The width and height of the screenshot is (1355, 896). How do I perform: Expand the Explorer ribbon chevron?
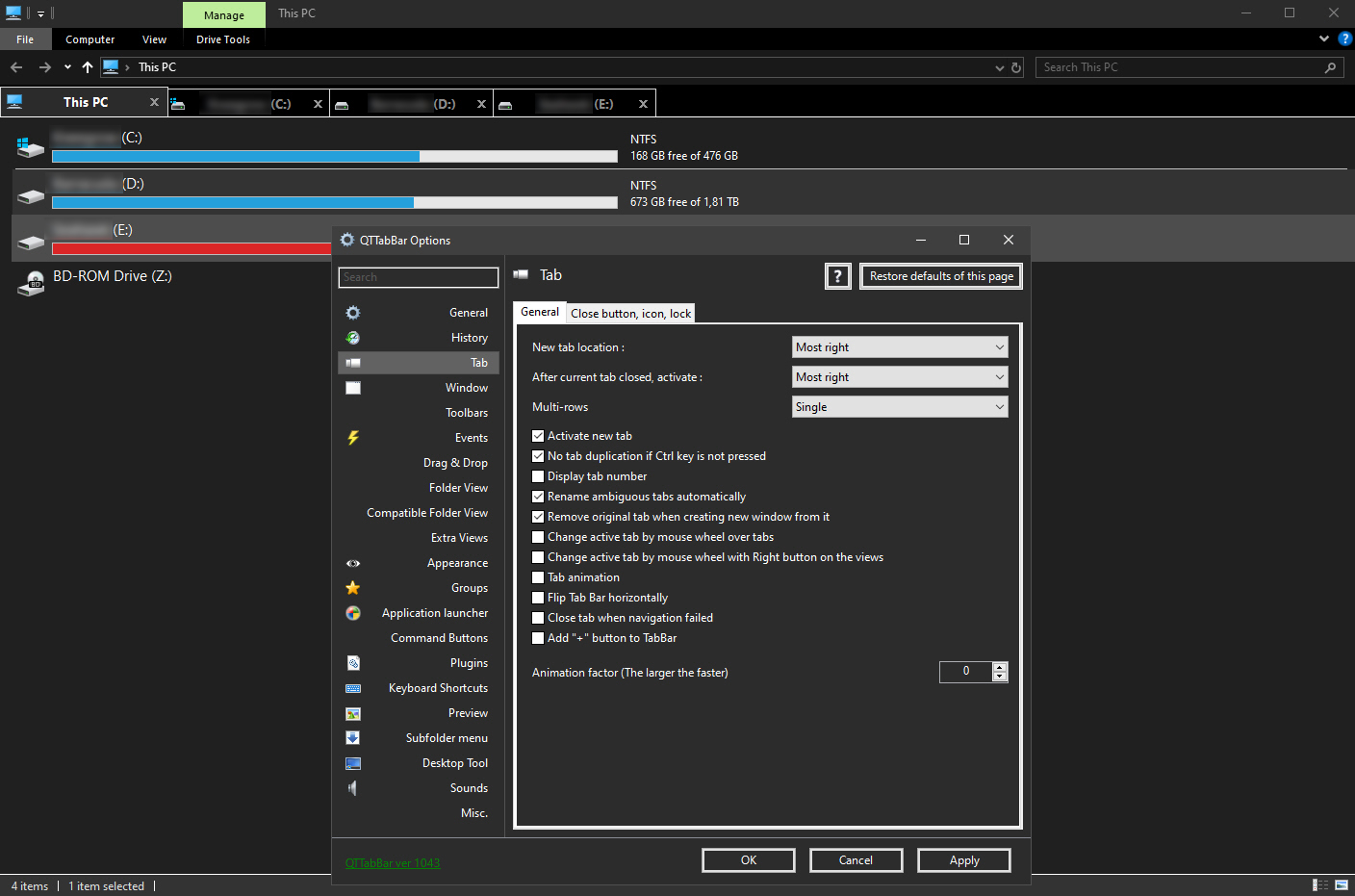click(1324, 39)
